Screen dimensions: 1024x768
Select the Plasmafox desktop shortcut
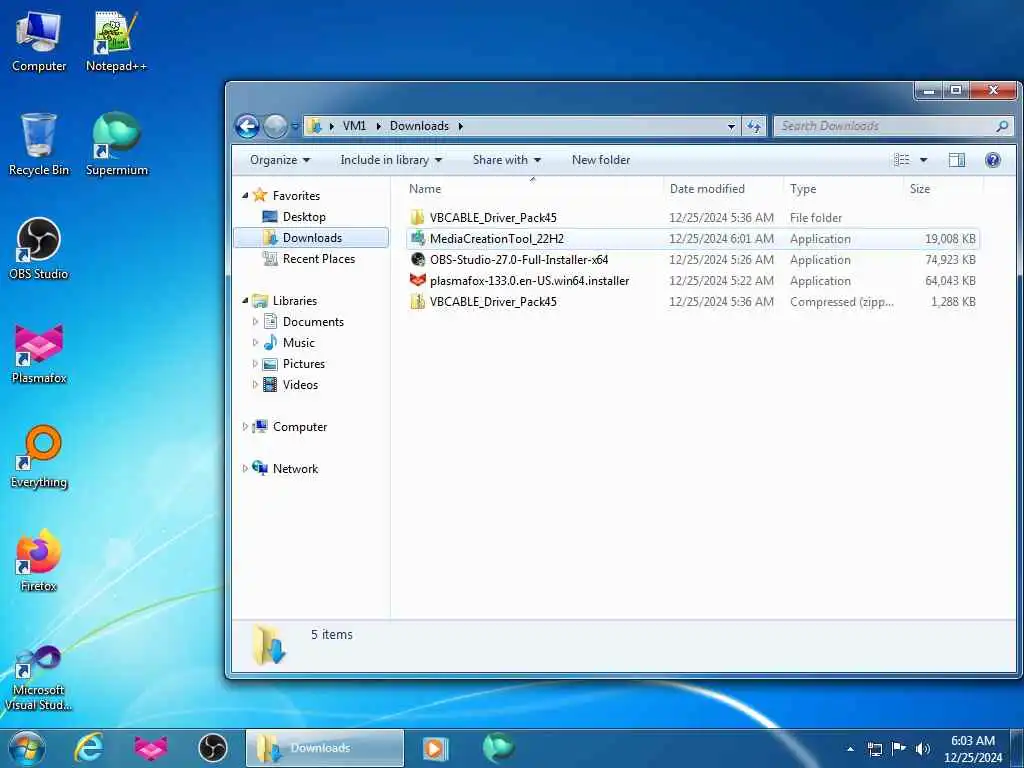pos(39,353)
